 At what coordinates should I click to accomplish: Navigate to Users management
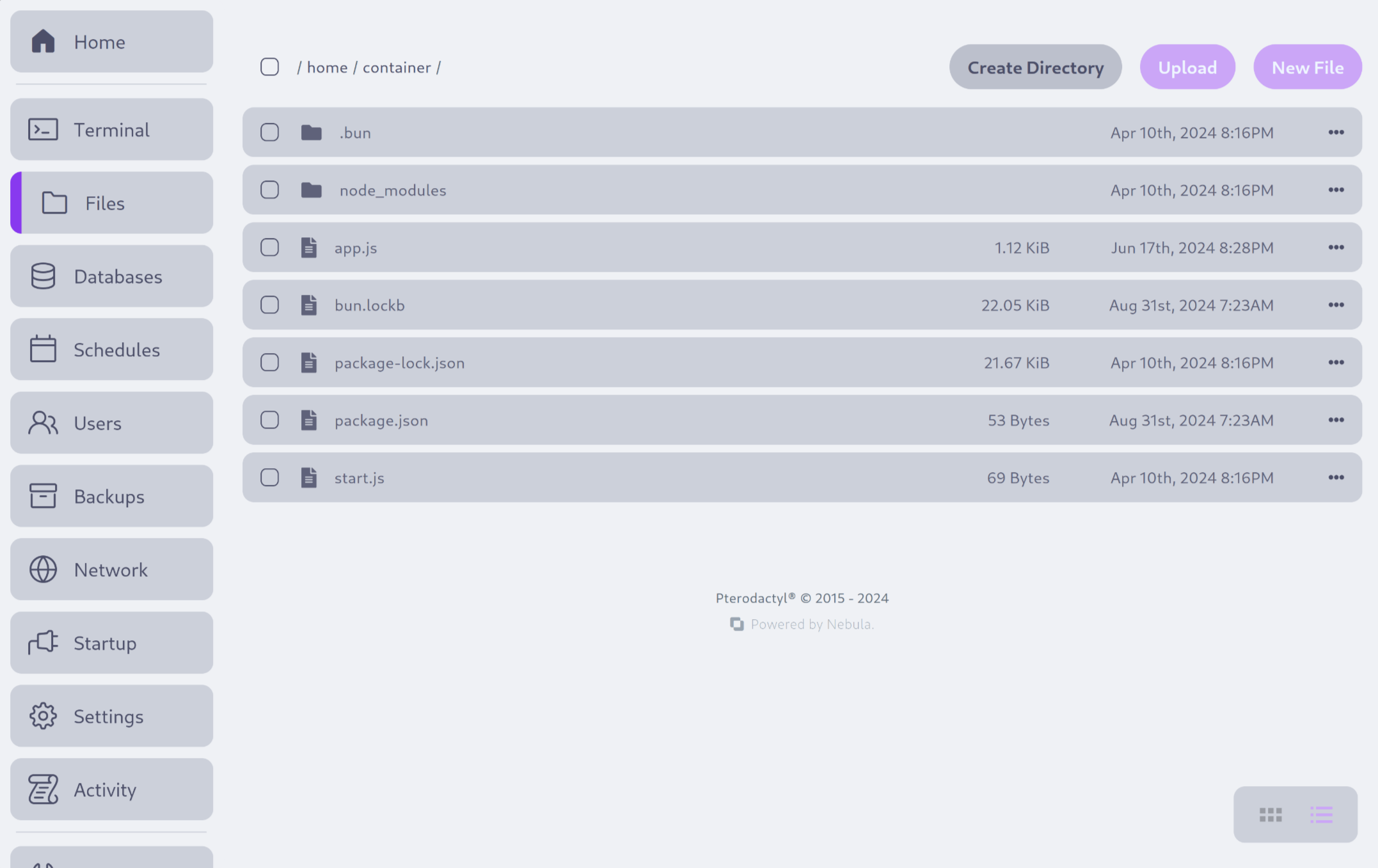(111, 422)
